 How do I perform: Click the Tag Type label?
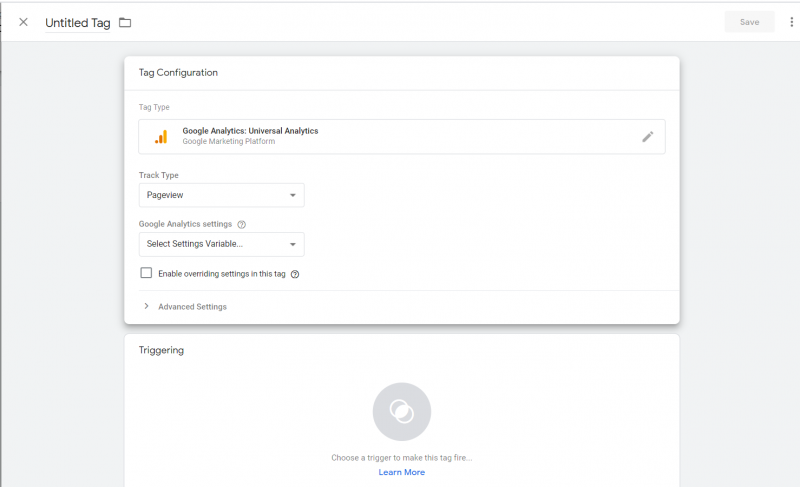154,107
